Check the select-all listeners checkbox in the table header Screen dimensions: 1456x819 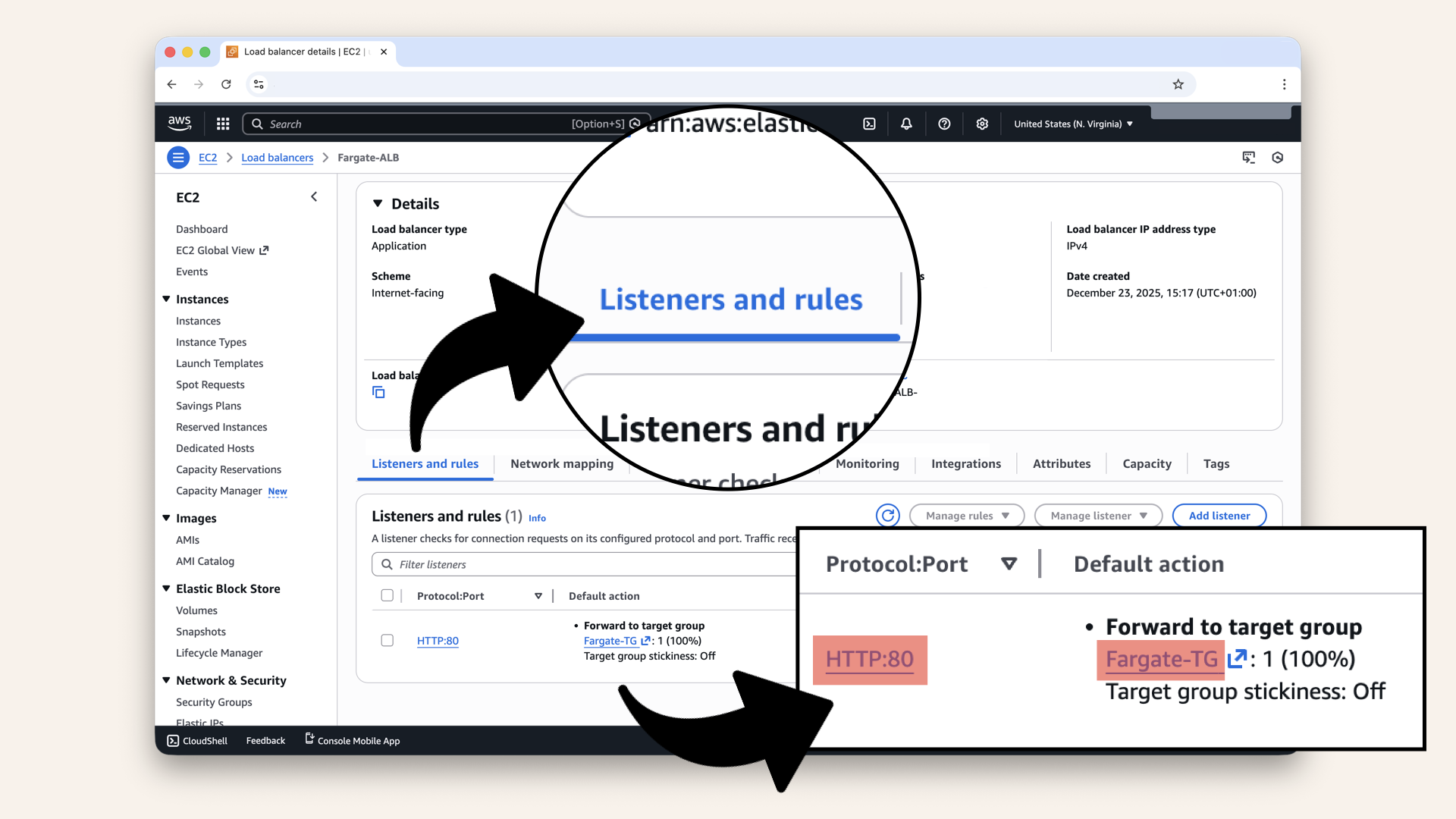388,595
